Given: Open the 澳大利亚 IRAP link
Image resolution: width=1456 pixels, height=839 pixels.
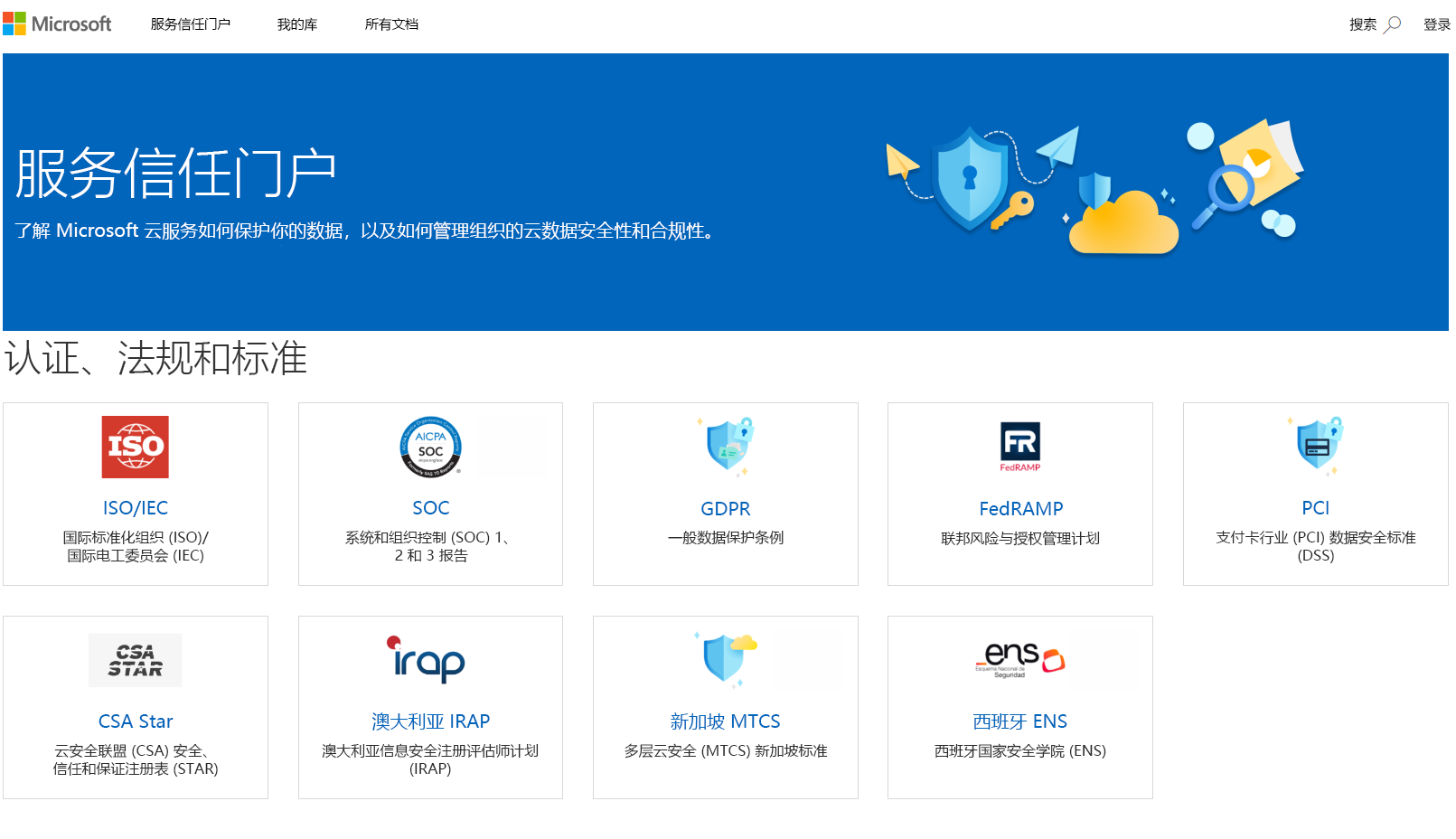Looking at the screenshot, I should 431,721.
